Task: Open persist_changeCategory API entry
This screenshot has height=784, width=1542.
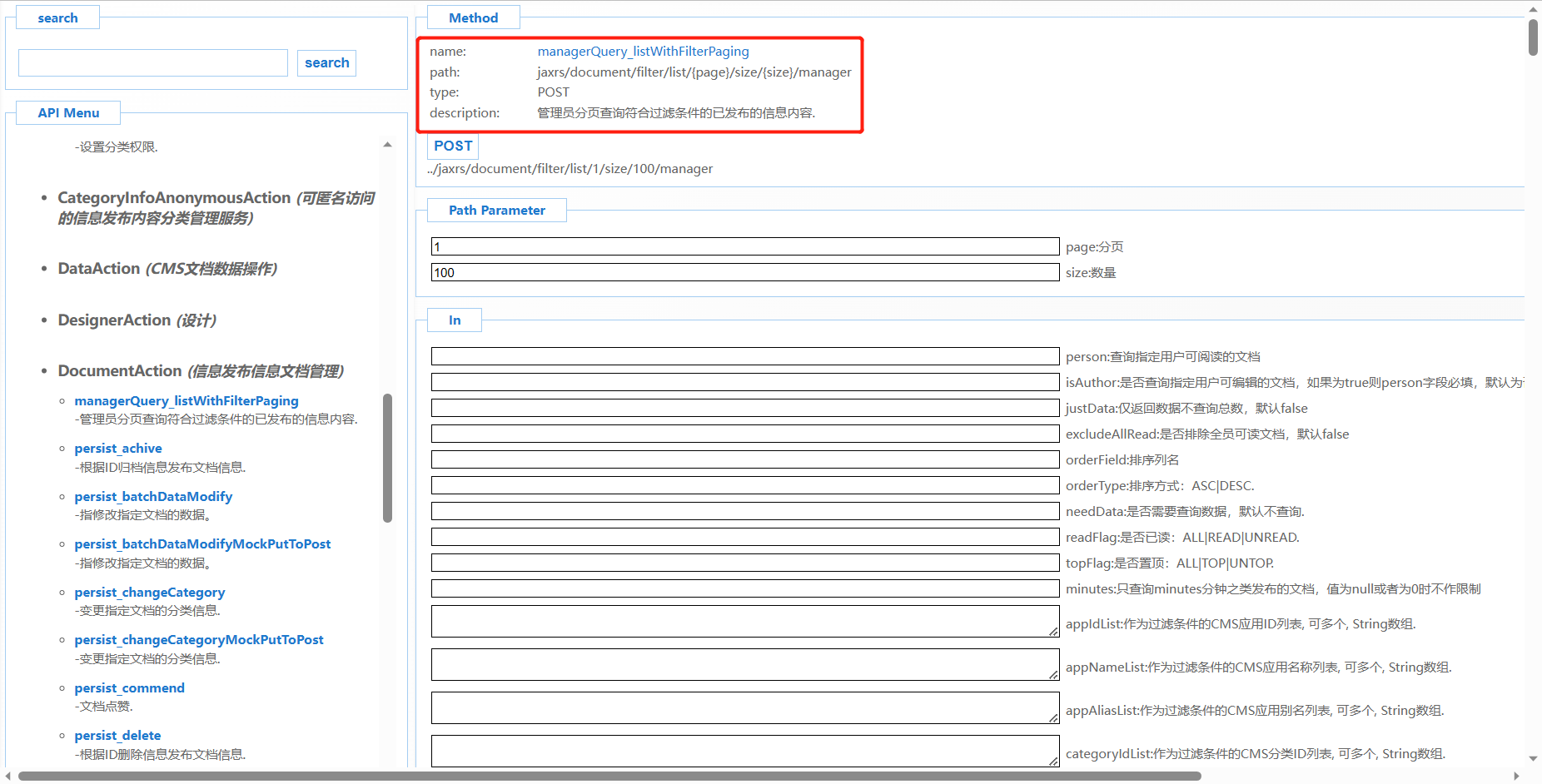Action: pyautogui.click(x=150, y=593)
